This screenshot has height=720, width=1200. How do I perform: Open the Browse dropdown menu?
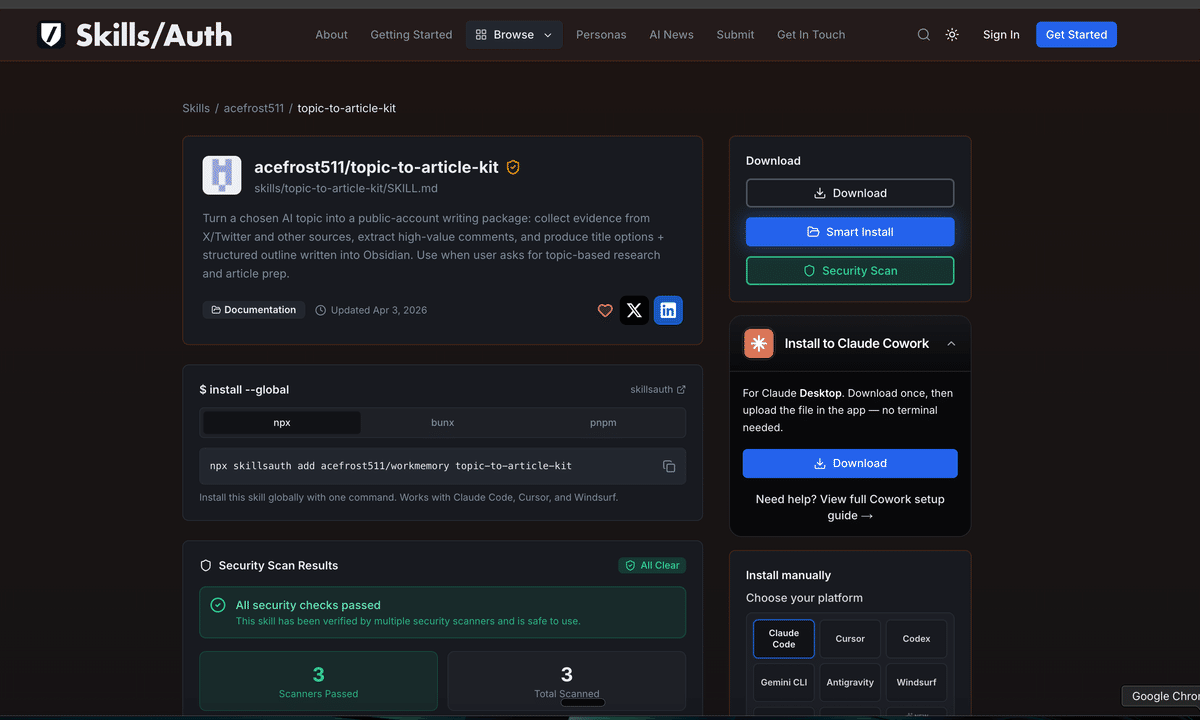[514, 35]
